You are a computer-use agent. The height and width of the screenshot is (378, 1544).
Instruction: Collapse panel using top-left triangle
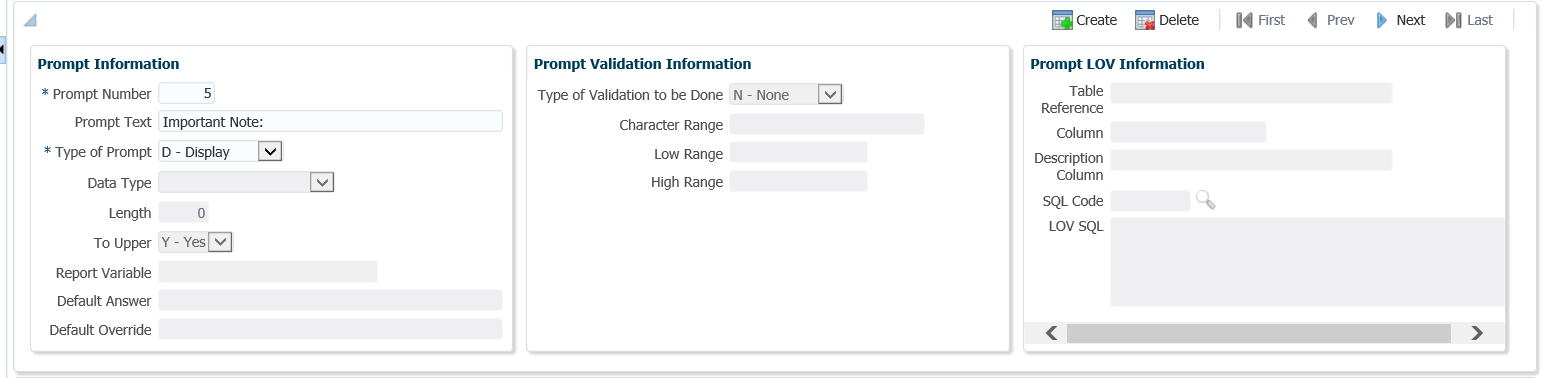tap(30, 20)
